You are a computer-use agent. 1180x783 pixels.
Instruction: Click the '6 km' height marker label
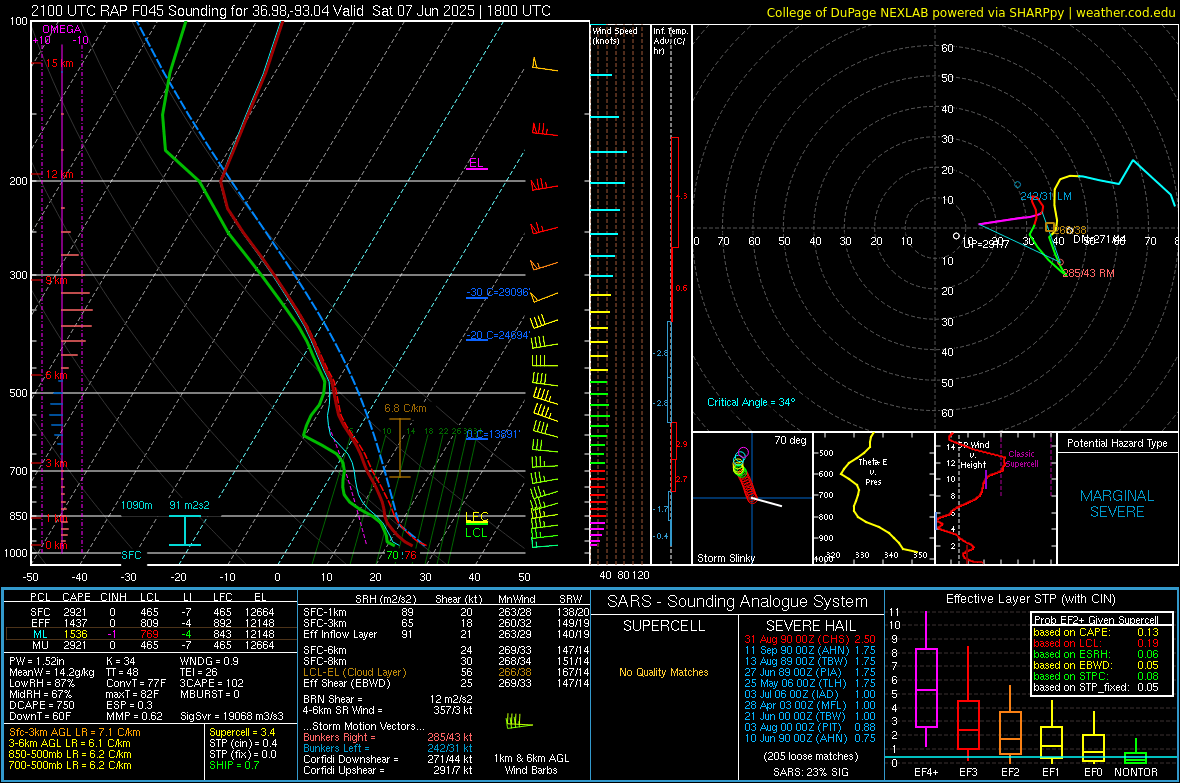pos(56,375)
